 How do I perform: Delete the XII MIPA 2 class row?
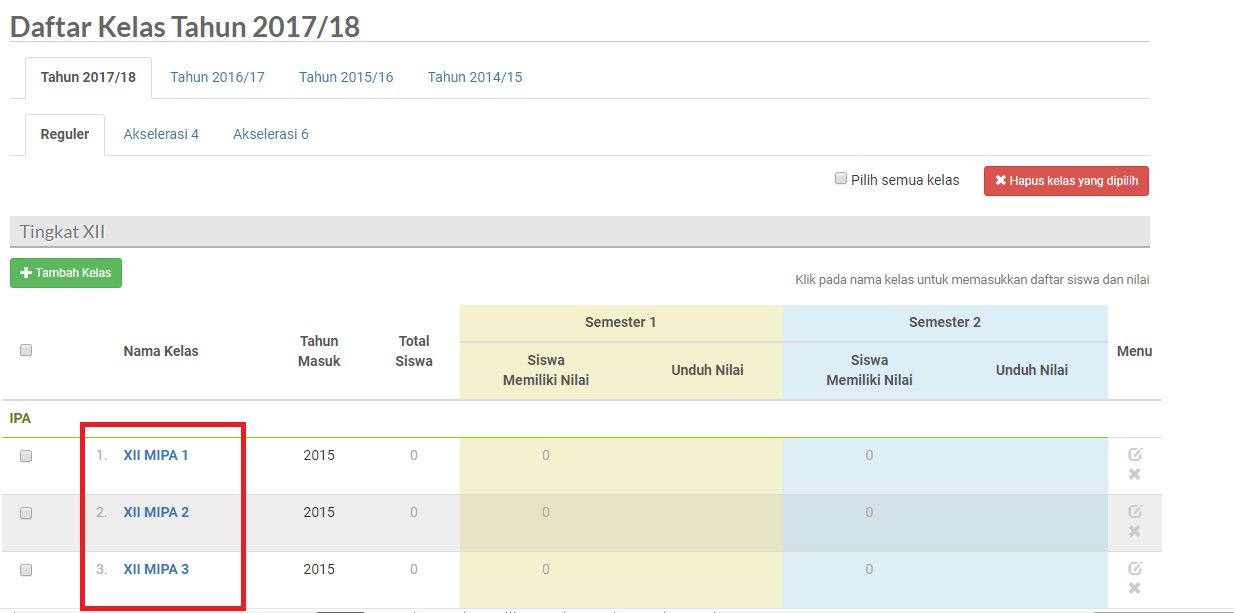click(1135, 531)
